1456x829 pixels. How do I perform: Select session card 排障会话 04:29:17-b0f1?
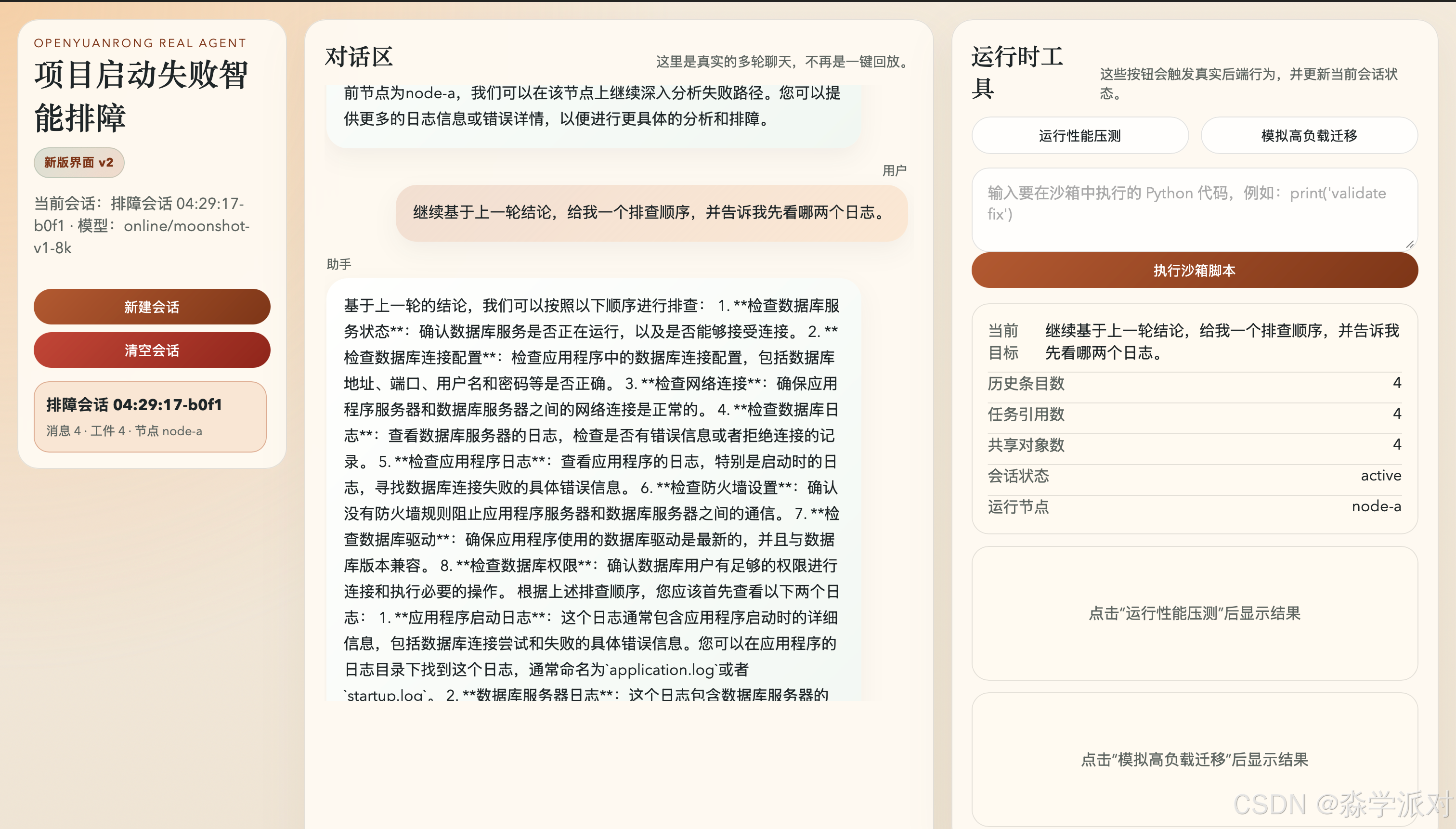coord(150,417)
